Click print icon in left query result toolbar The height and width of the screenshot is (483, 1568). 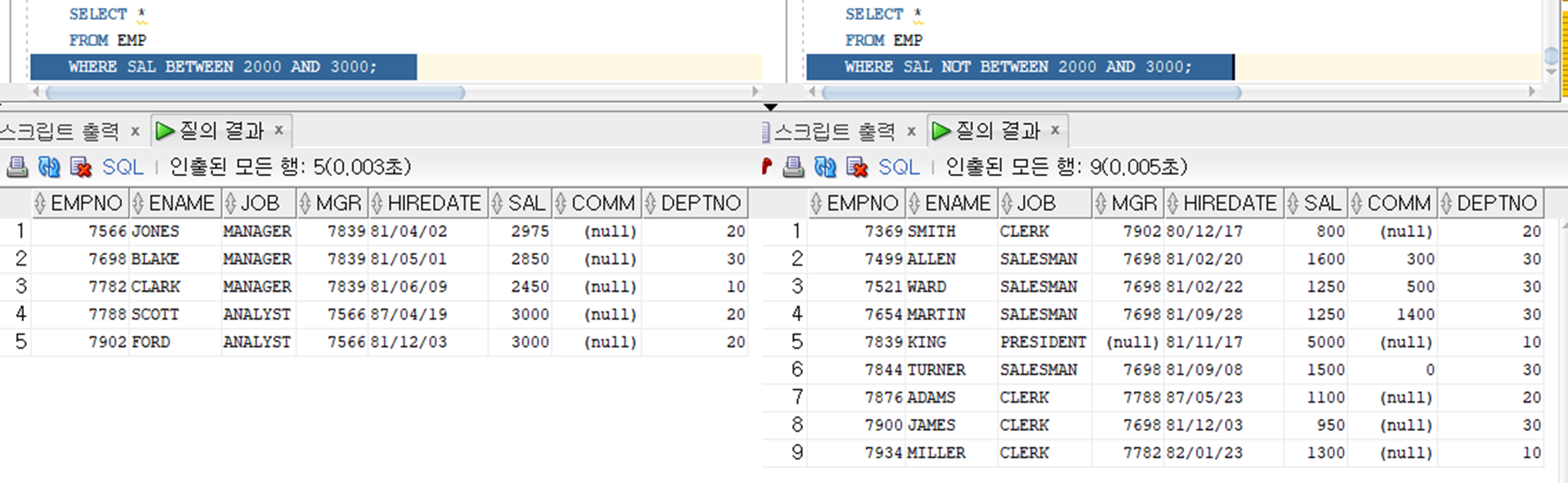[18, 166]
